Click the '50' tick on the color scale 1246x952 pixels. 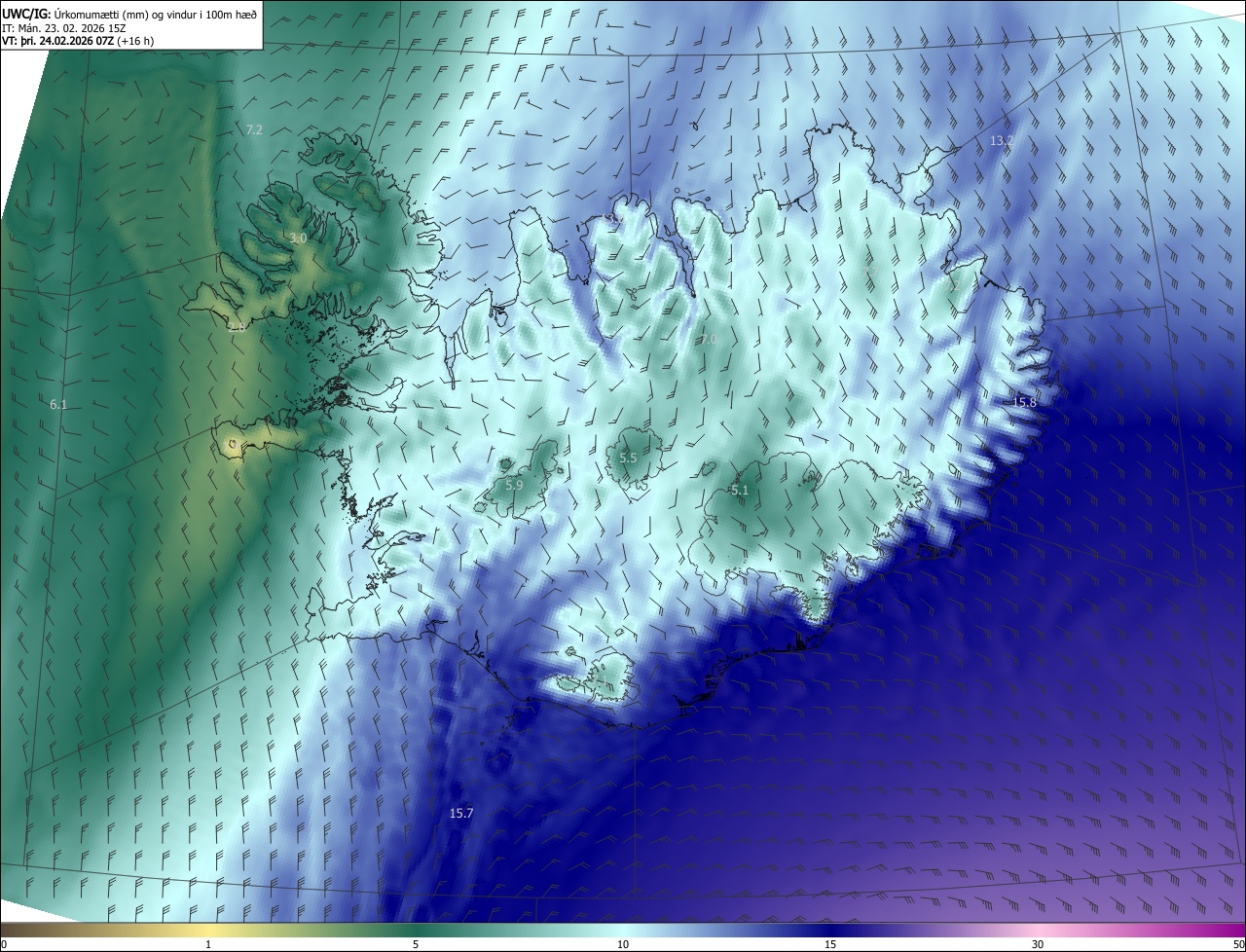1237,944
